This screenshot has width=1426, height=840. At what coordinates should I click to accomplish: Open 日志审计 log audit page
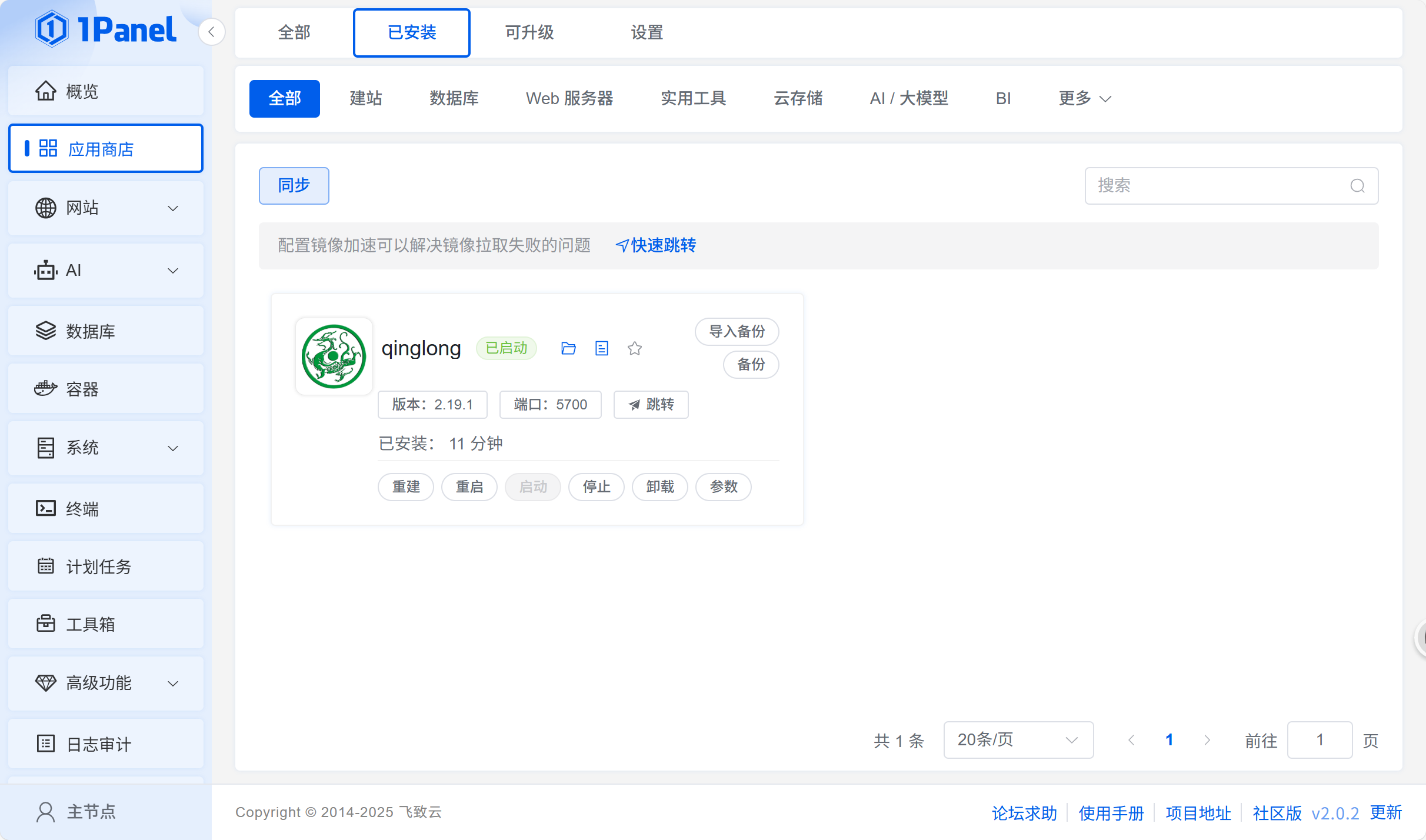tap(106, 744)
